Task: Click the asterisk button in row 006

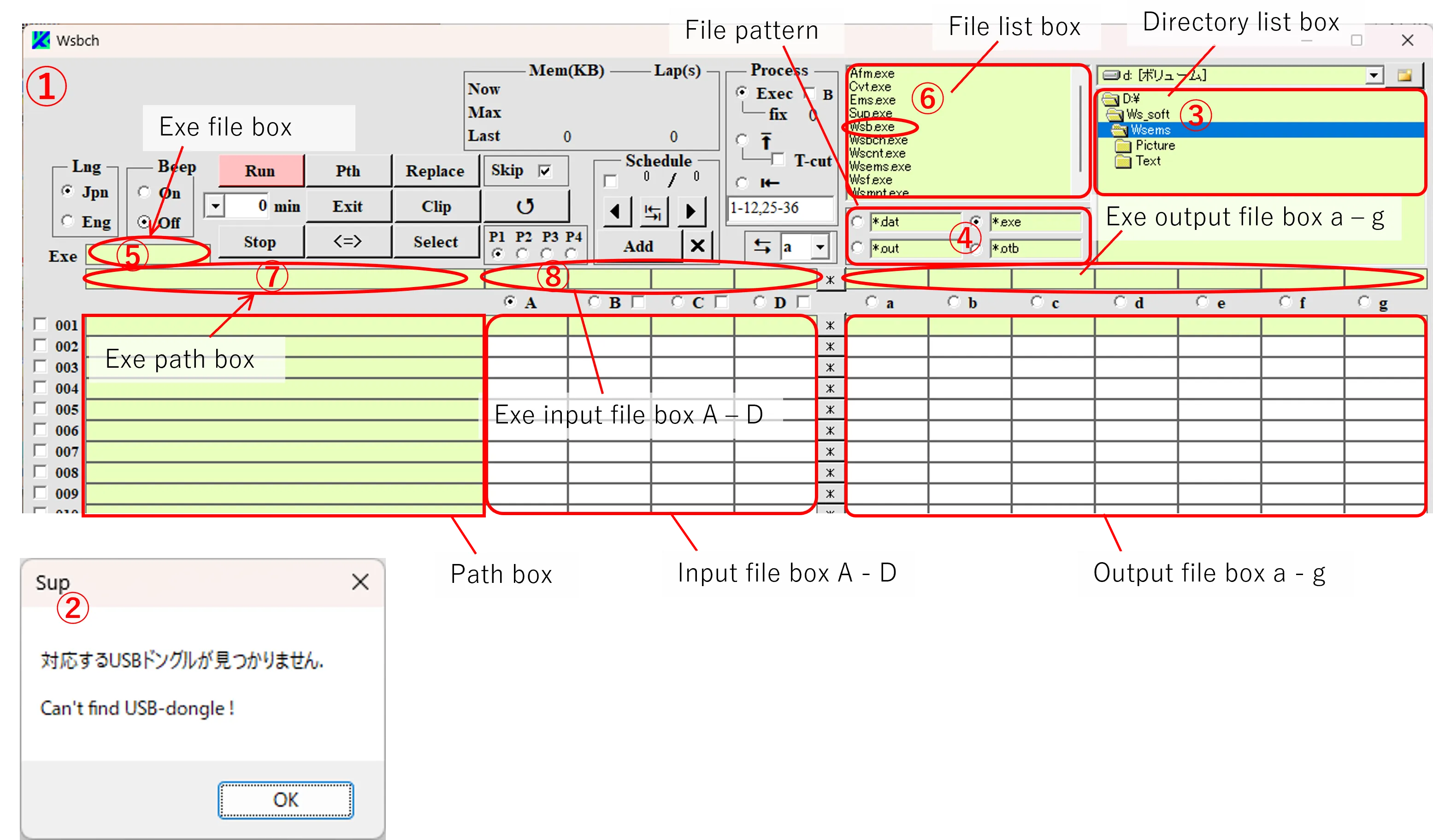Action: point(830,431)
